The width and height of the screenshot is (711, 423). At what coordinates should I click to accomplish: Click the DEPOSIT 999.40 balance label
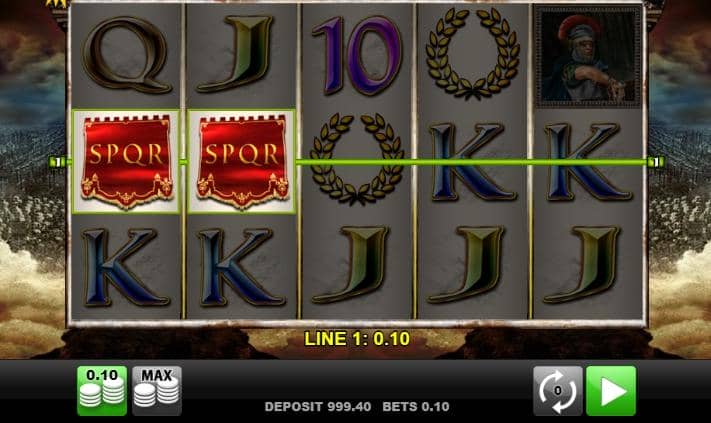click(318, 407)
